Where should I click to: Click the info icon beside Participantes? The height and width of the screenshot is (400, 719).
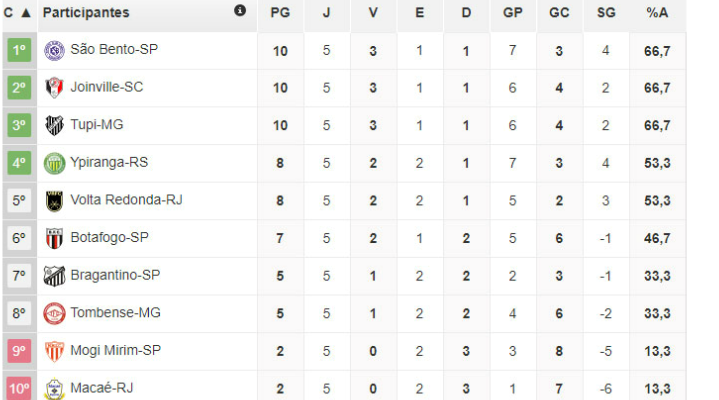(240, 11)
